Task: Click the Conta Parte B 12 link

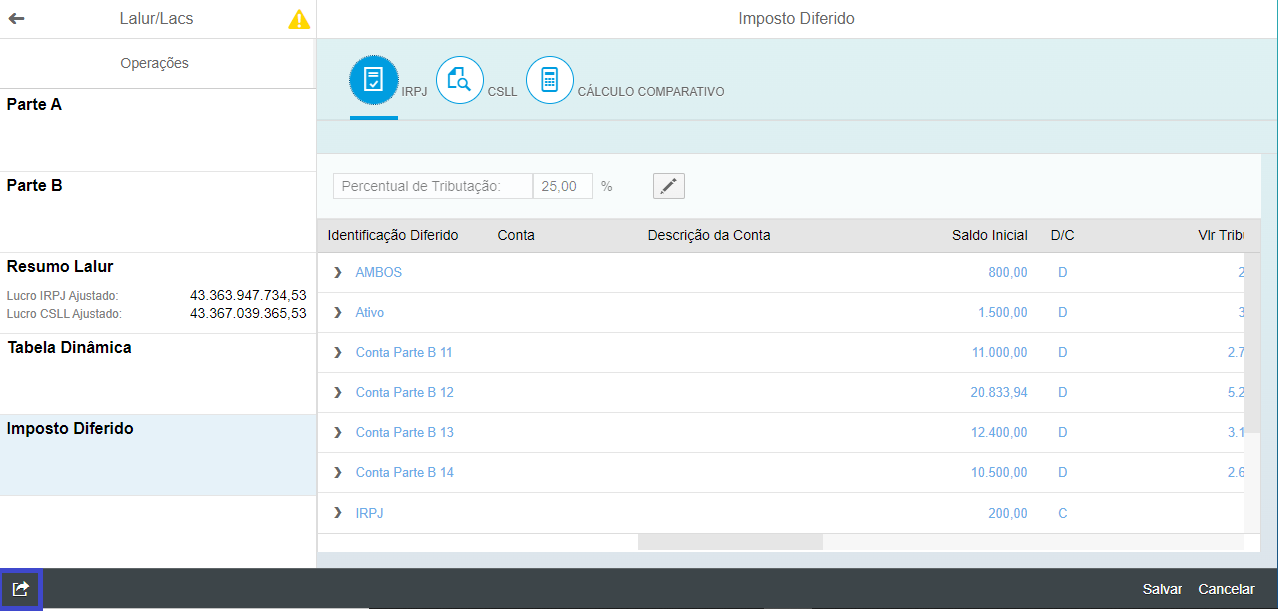Action: pos(404,392)
